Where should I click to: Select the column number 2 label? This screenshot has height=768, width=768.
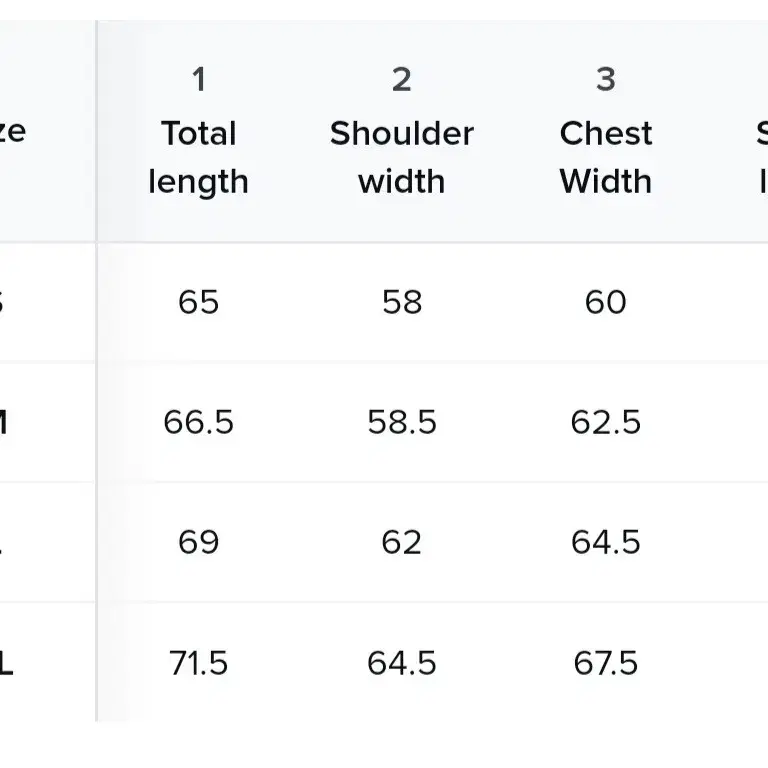(x=402, y=79)
